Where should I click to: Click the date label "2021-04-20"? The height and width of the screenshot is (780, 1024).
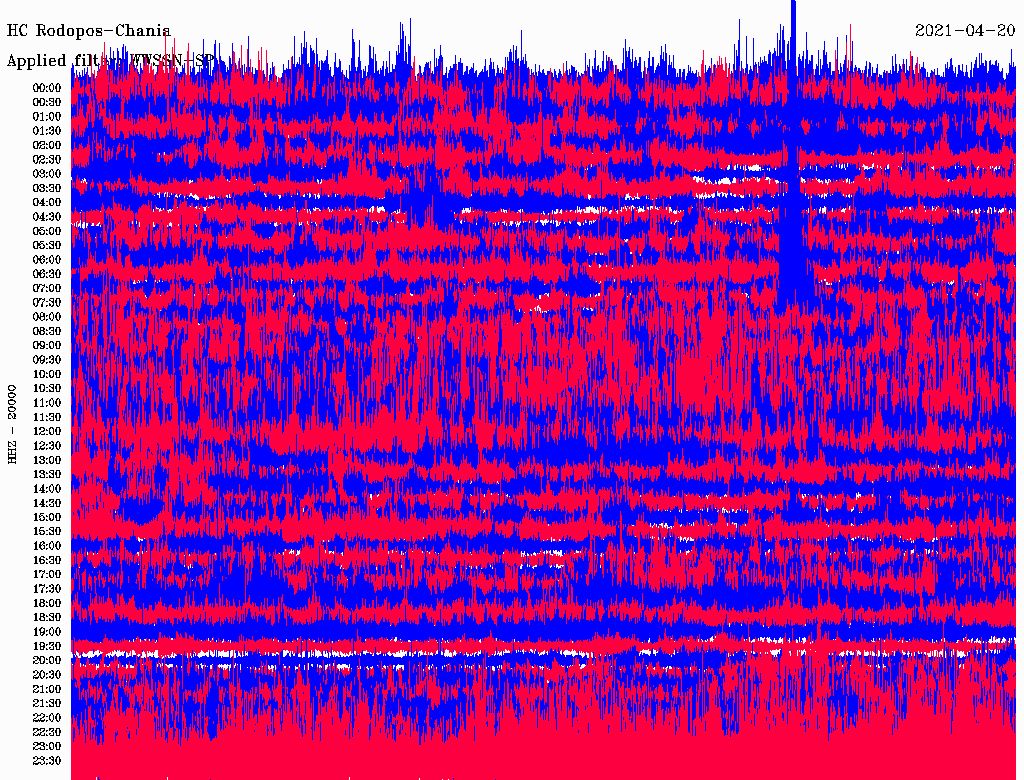[965, 31]
